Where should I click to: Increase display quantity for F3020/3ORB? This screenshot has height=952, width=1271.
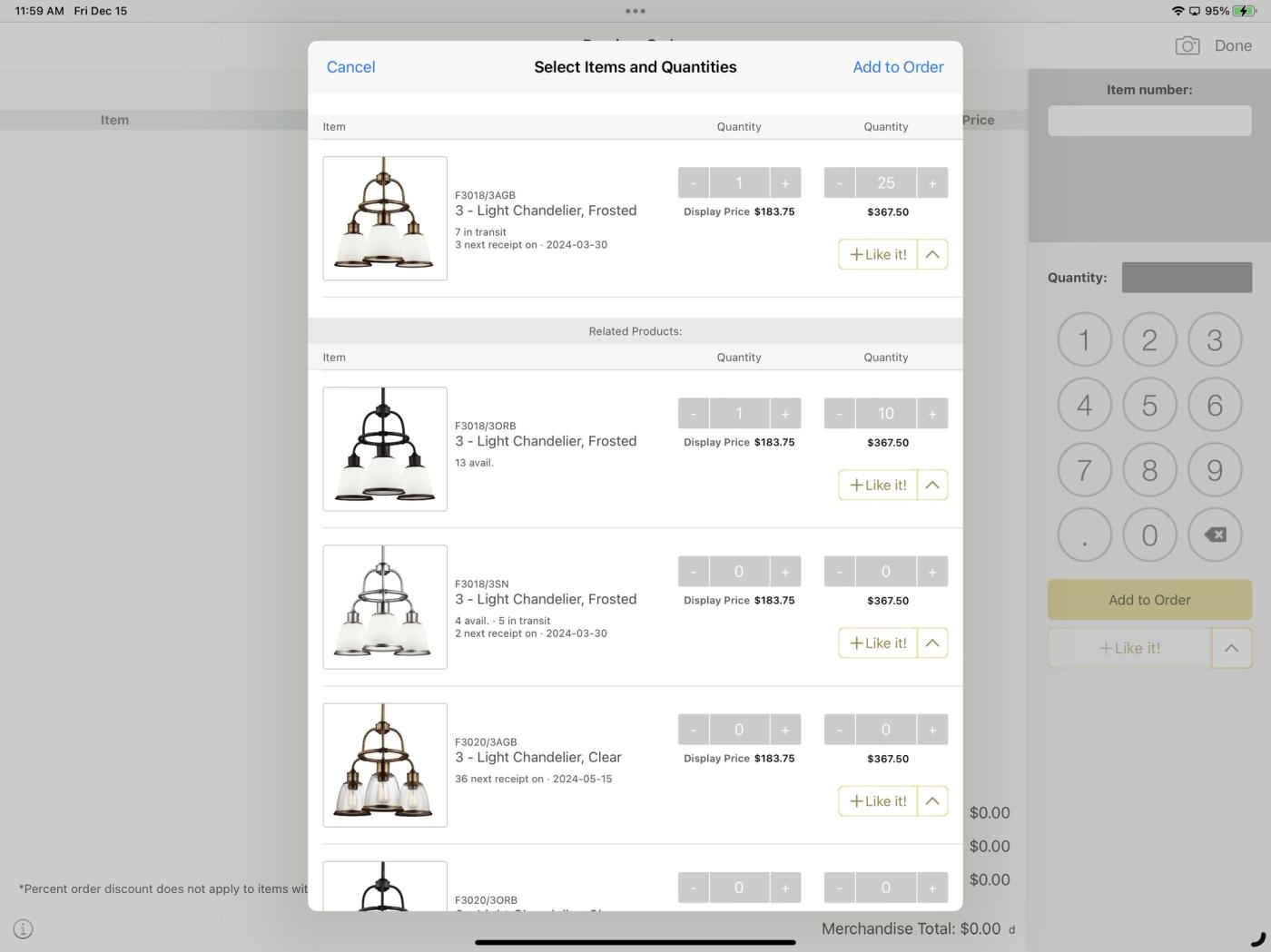pos(785,887)
